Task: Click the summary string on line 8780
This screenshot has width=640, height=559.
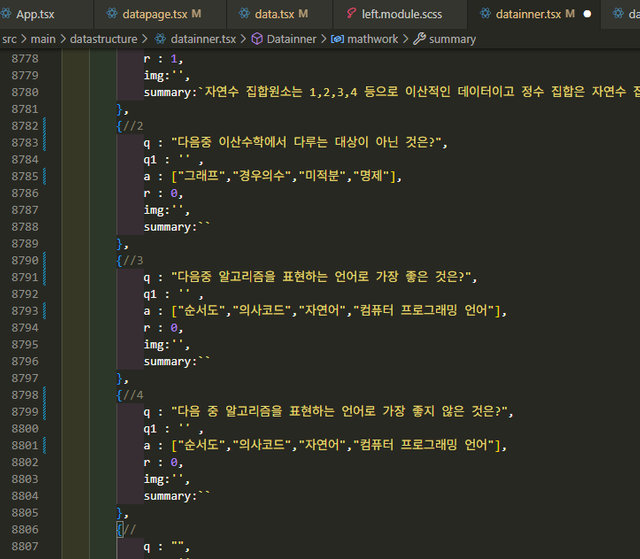Action: (419, 92)
